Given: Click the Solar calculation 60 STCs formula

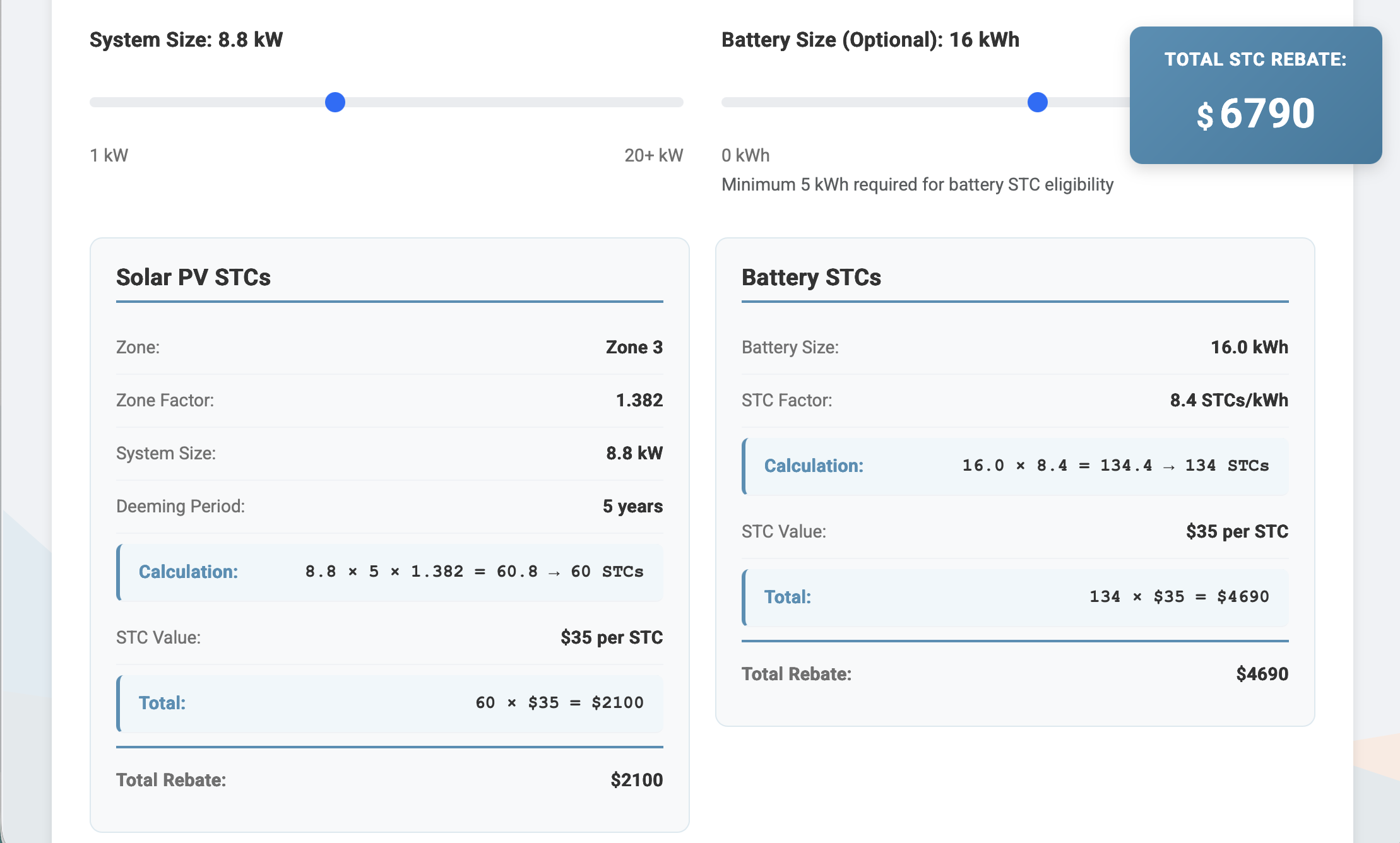Looking at the screenshot, I should tap(475, 572).
